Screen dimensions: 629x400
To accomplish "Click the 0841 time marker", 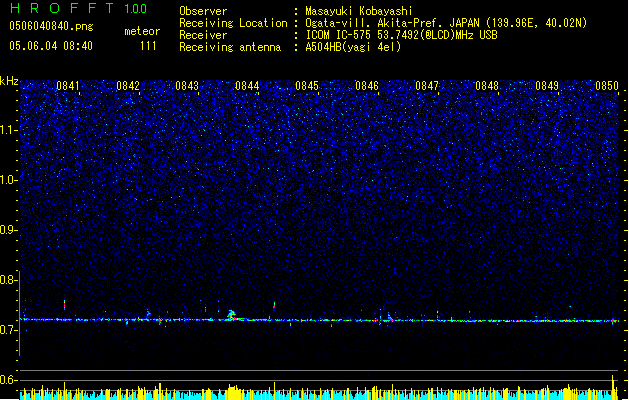I will [67, 86].
